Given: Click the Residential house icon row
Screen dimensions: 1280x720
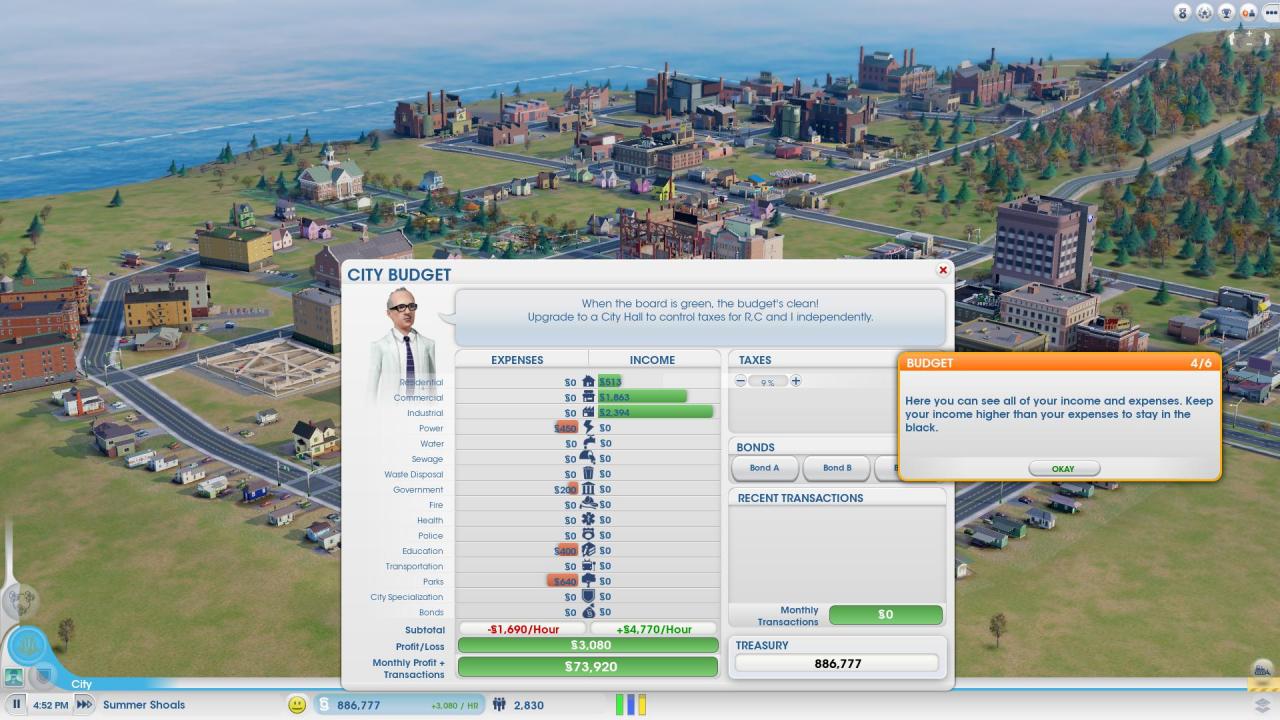Looking at the screenshot, I should tap(588, 382).
